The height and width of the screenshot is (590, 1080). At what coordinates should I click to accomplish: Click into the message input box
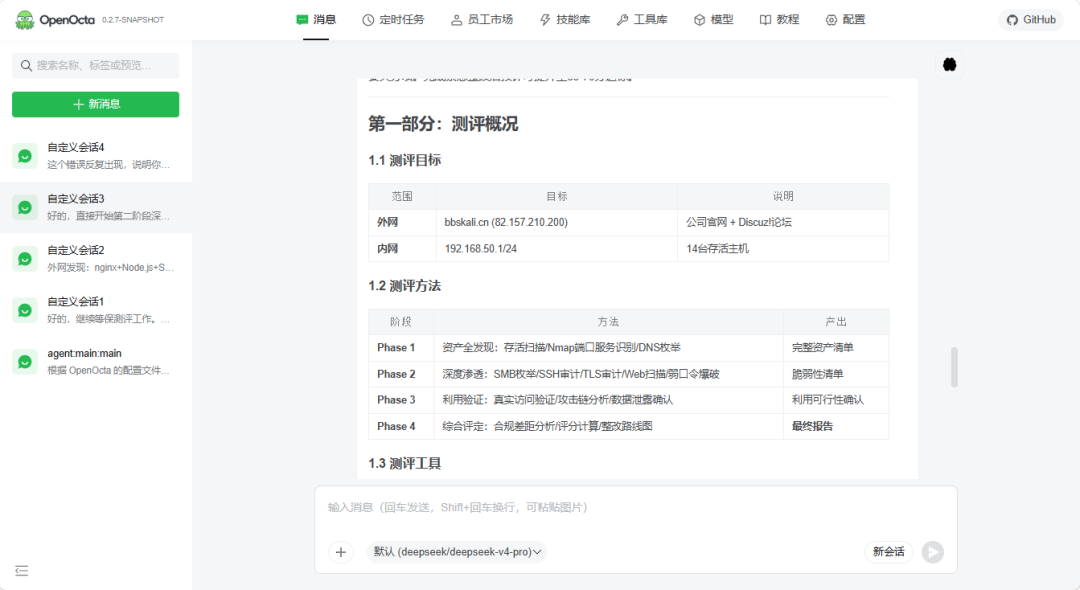(635, 507)
